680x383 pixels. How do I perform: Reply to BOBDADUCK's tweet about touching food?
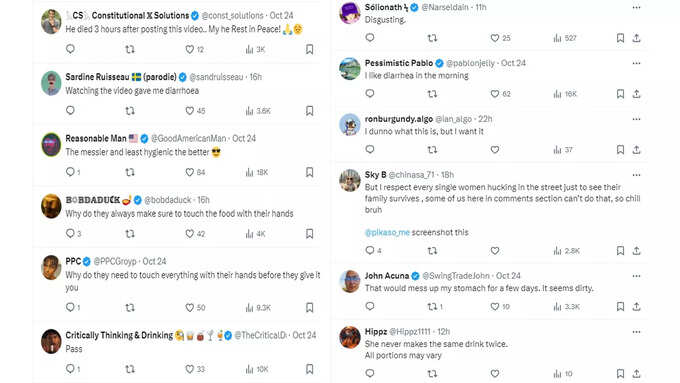coord(70,234)
